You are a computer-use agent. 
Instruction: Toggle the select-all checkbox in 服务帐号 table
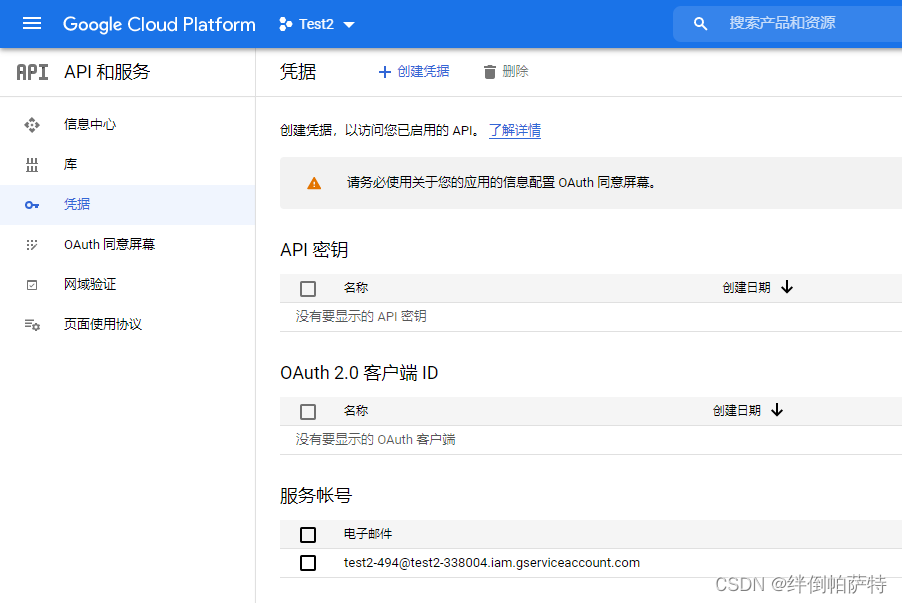pyautogui.click(x=308, y=535)
